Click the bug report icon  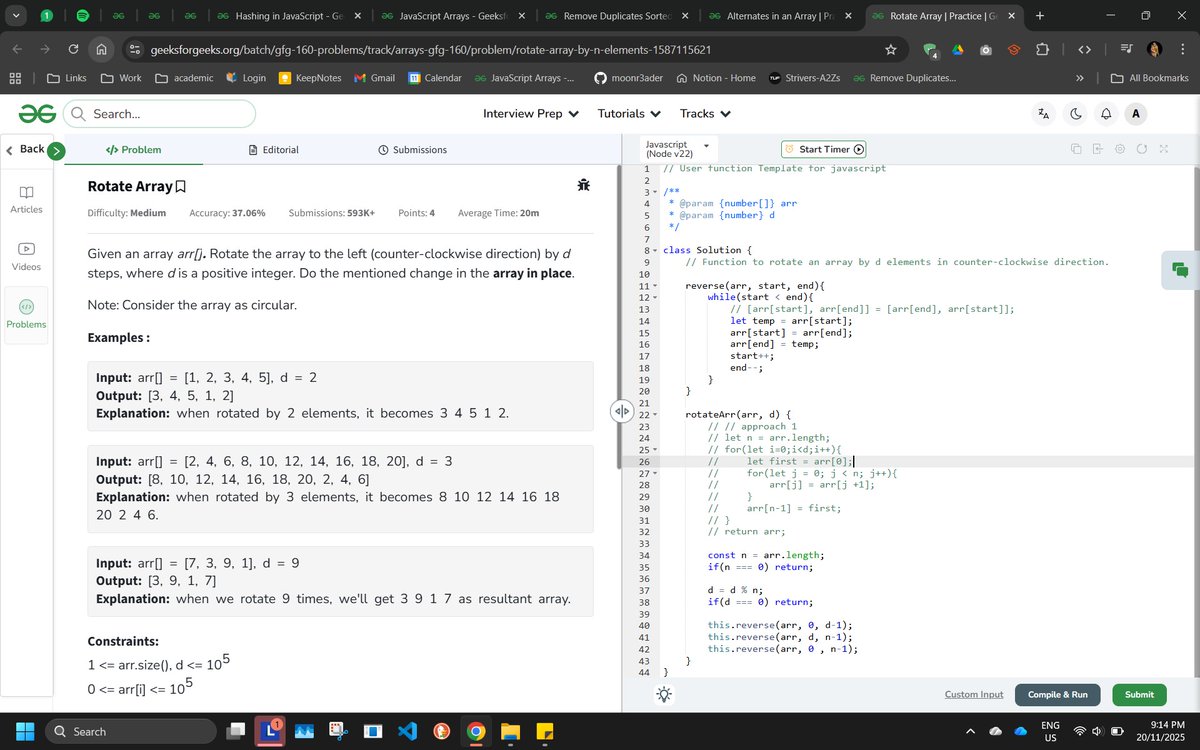click(583, 185)
